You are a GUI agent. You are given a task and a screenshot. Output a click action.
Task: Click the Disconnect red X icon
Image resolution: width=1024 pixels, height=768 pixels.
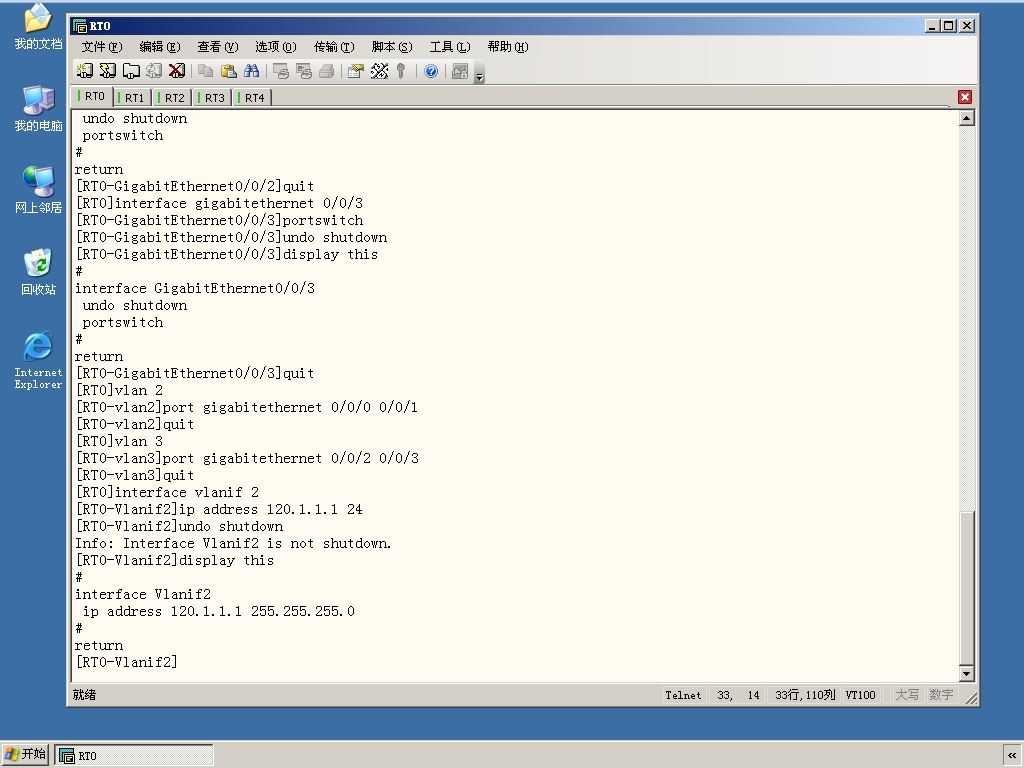(x=177, y=71)
